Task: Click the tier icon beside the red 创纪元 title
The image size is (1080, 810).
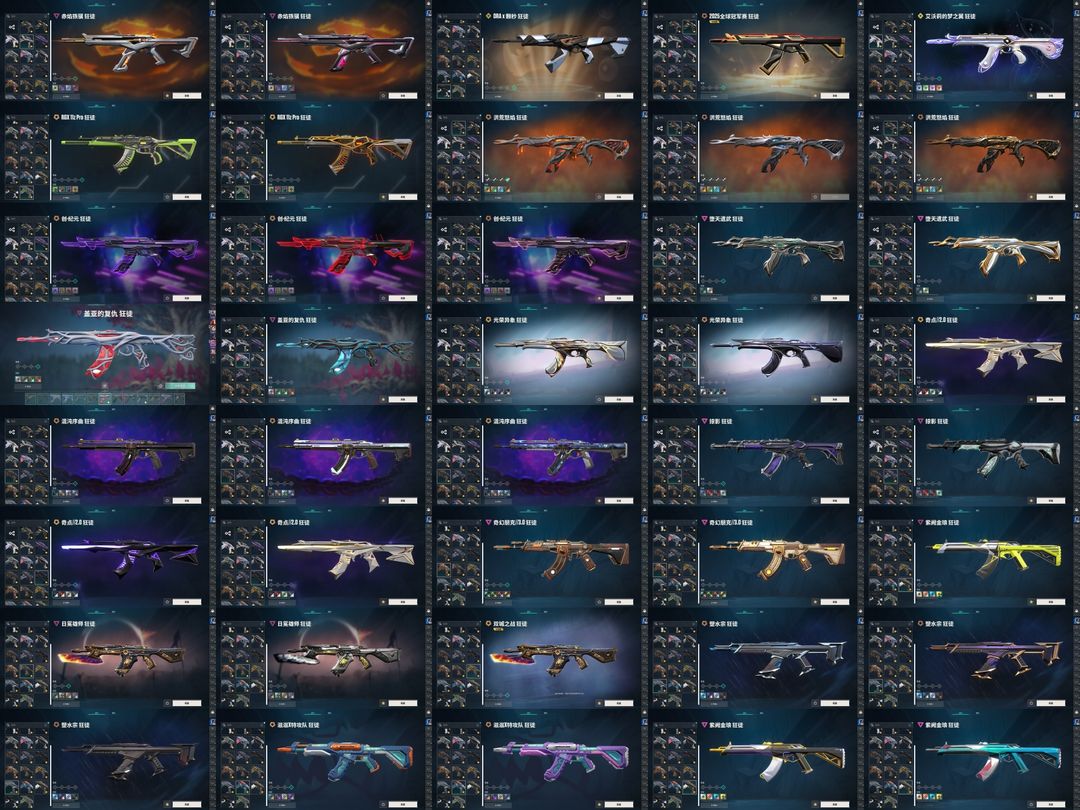Action: pos(272,218)
